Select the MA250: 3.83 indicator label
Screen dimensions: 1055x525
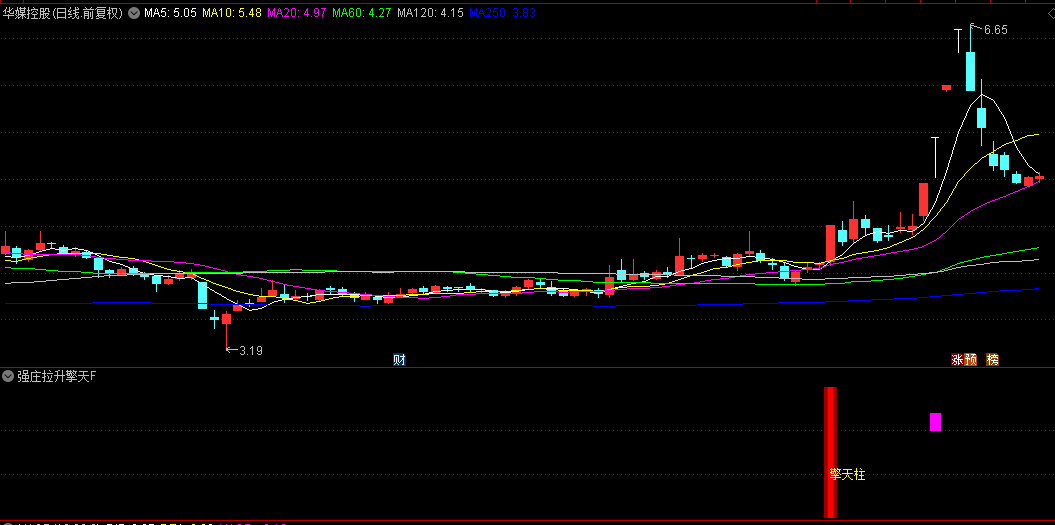[x=503, y=13]
